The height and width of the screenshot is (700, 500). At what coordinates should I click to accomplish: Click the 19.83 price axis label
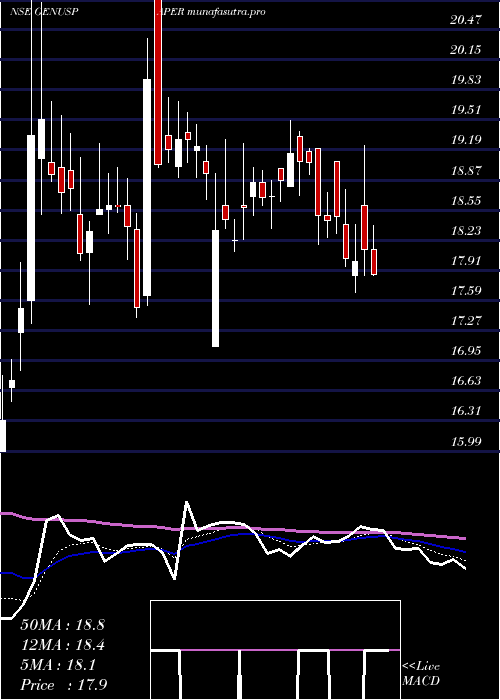tap(466, 80)
